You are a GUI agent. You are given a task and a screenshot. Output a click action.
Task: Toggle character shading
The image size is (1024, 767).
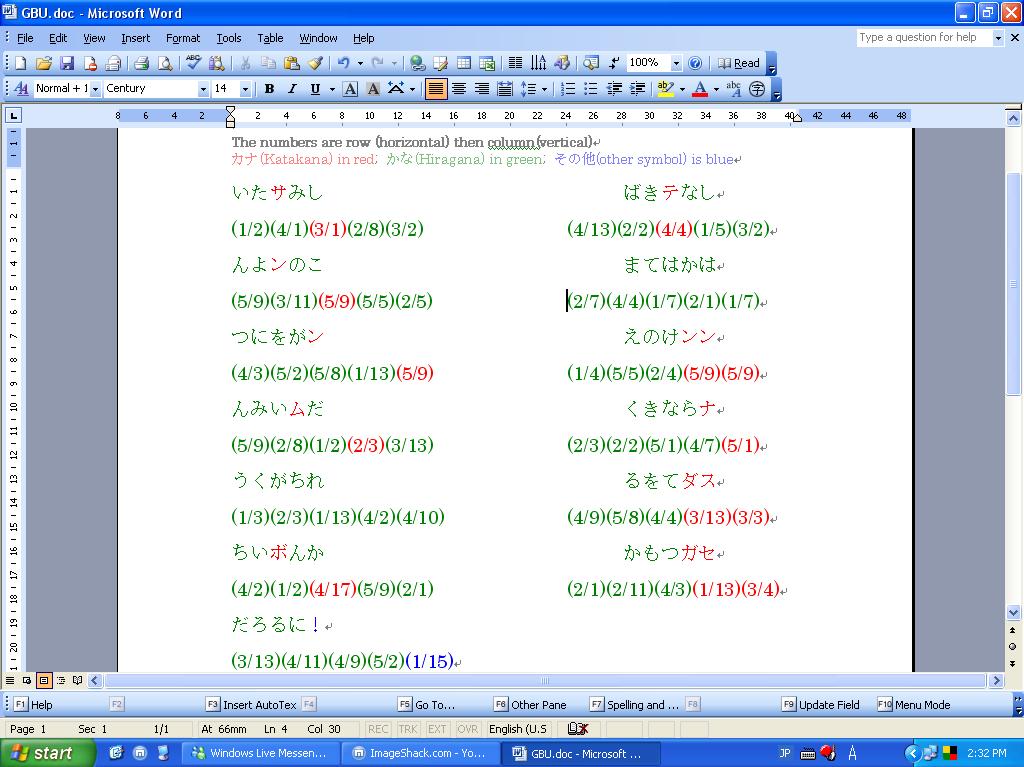(x=374, y=89)
